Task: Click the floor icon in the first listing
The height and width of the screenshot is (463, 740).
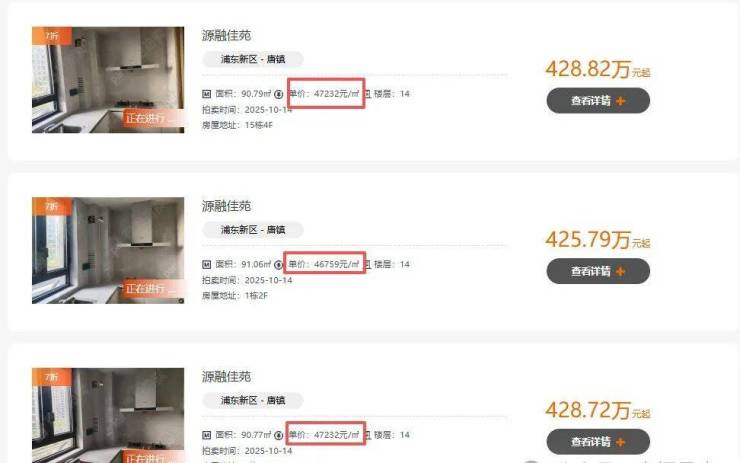Action: click(x=368, y=94)
